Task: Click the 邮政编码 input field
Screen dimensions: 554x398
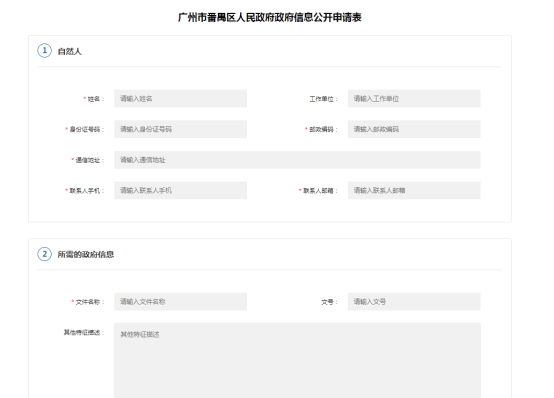Action: (x=414, y=129)
